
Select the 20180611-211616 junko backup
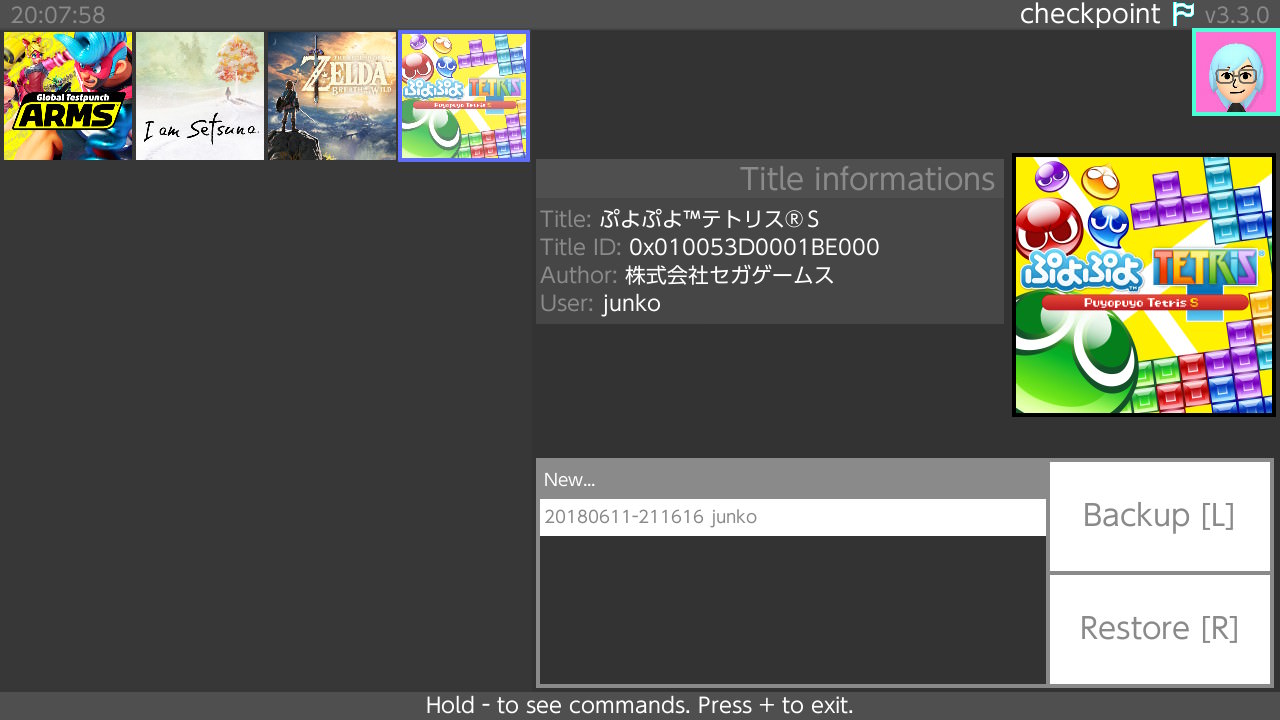793,517
